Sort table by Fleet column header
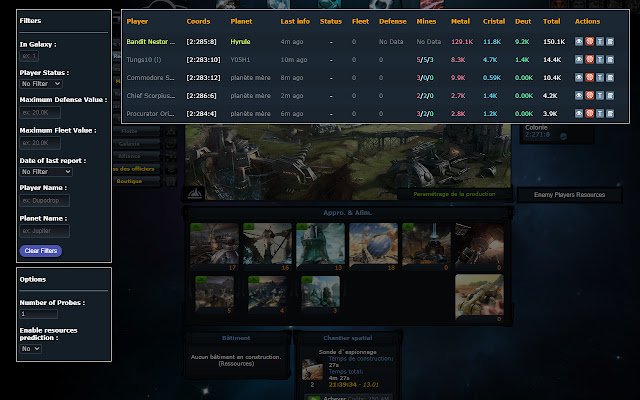Screen dimensions: 640x400 360,21
